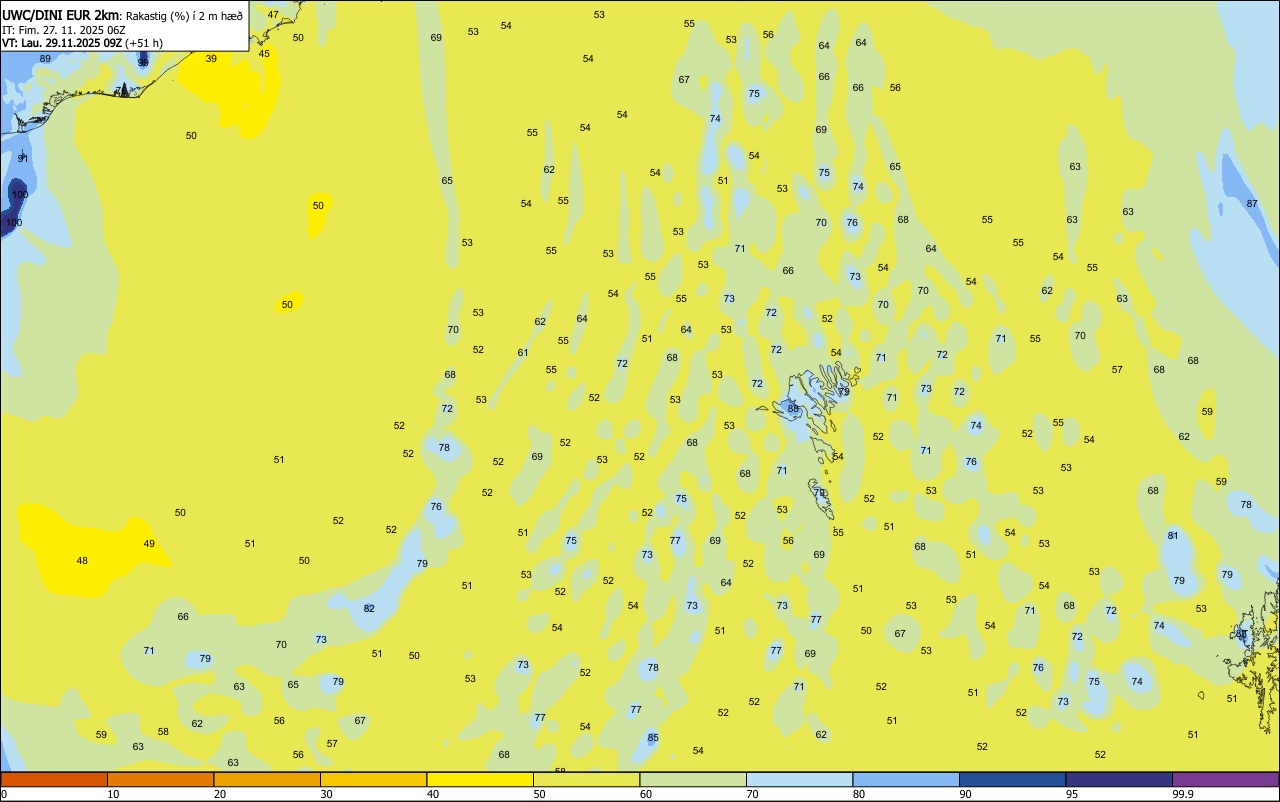Select the bright yellow 40–50 legend swatch
The height and width of the screenshot is (802, 1280).
click(480, 779)
